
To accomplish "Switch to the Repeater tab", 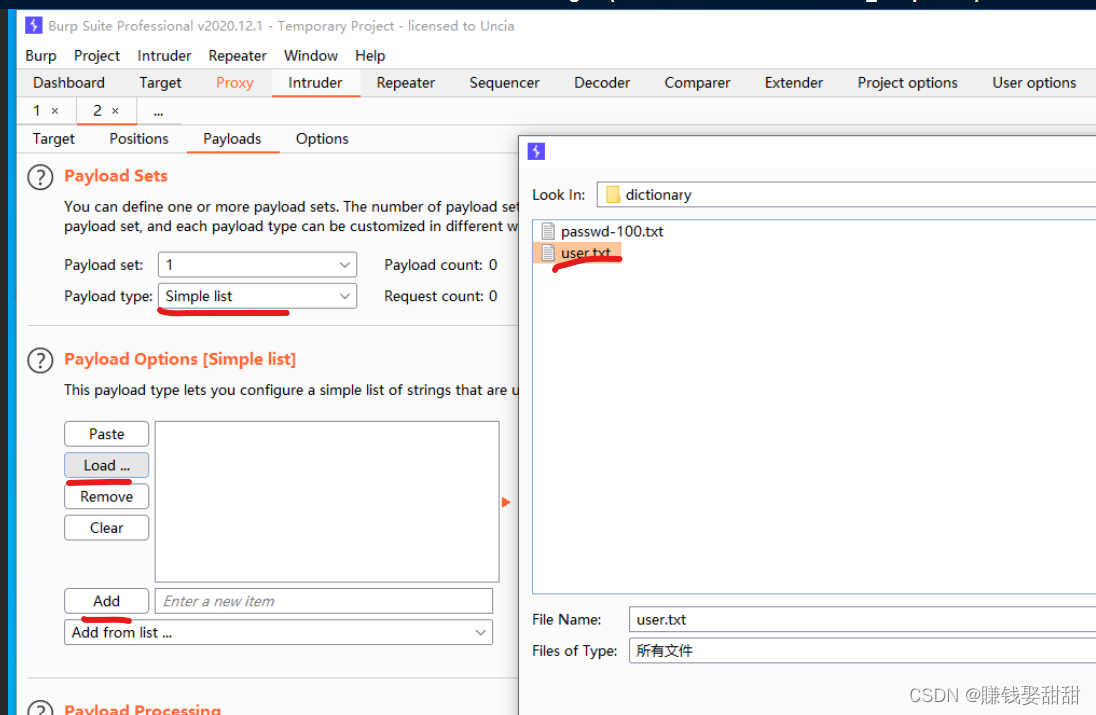I will (405, 82).
